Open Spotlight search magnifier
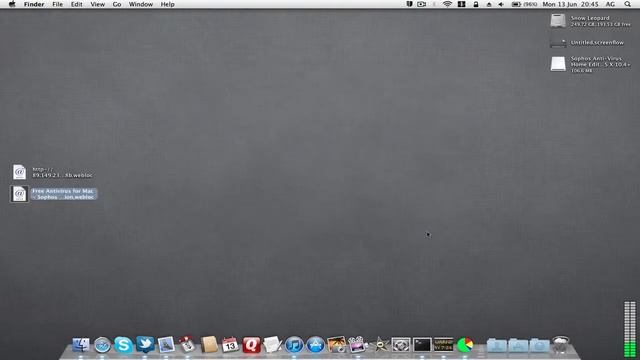Image resolution: width=640 pixels, height=360 pixels. click(x=627, y=4)
